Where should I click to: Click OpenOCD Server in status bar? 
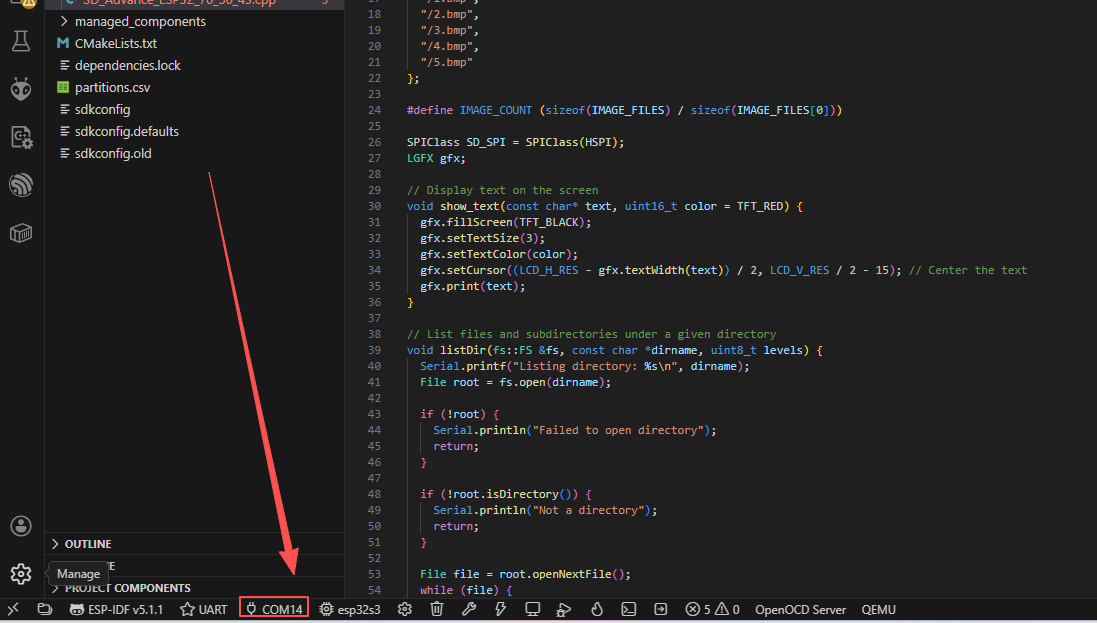[800, 609]
